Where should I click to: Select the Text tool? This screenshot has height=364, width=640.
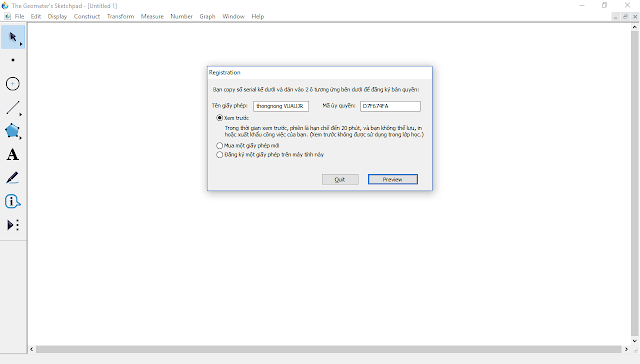pos(13,155)
